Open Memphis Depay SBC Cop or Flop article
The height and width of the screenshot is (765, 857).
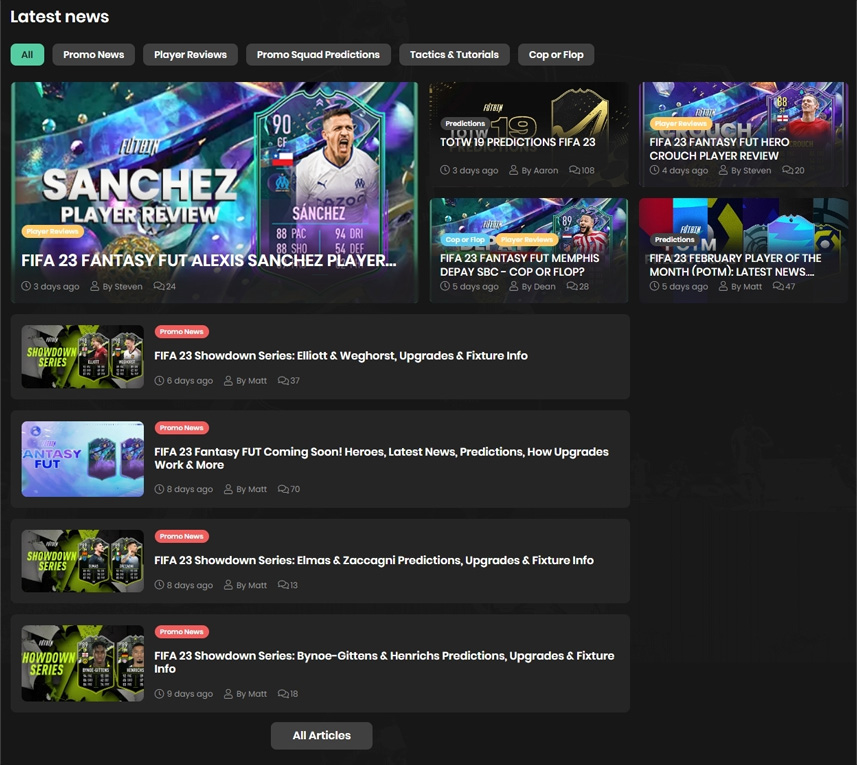pyautogui.click(x=519, y=265)
